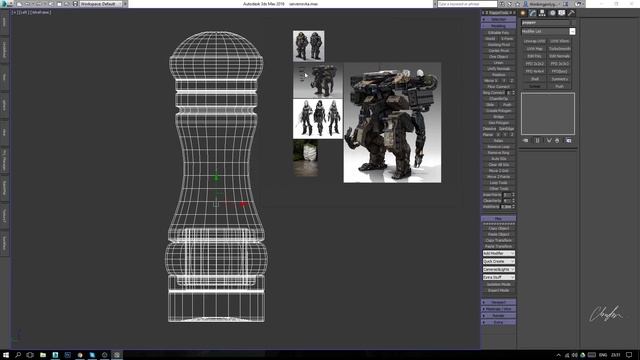This screenshot has height=360, width=640.
Task: Open the Display command panel tab
Action: 562,13
